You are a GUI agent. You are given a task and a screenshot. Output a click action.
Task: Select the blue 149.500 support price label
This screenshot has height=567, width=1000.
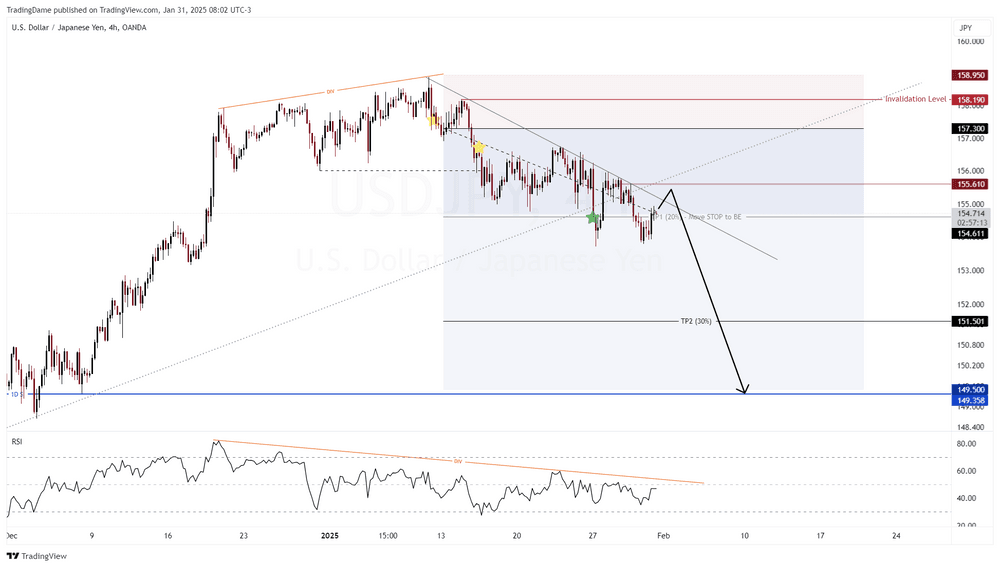[971, 389]
